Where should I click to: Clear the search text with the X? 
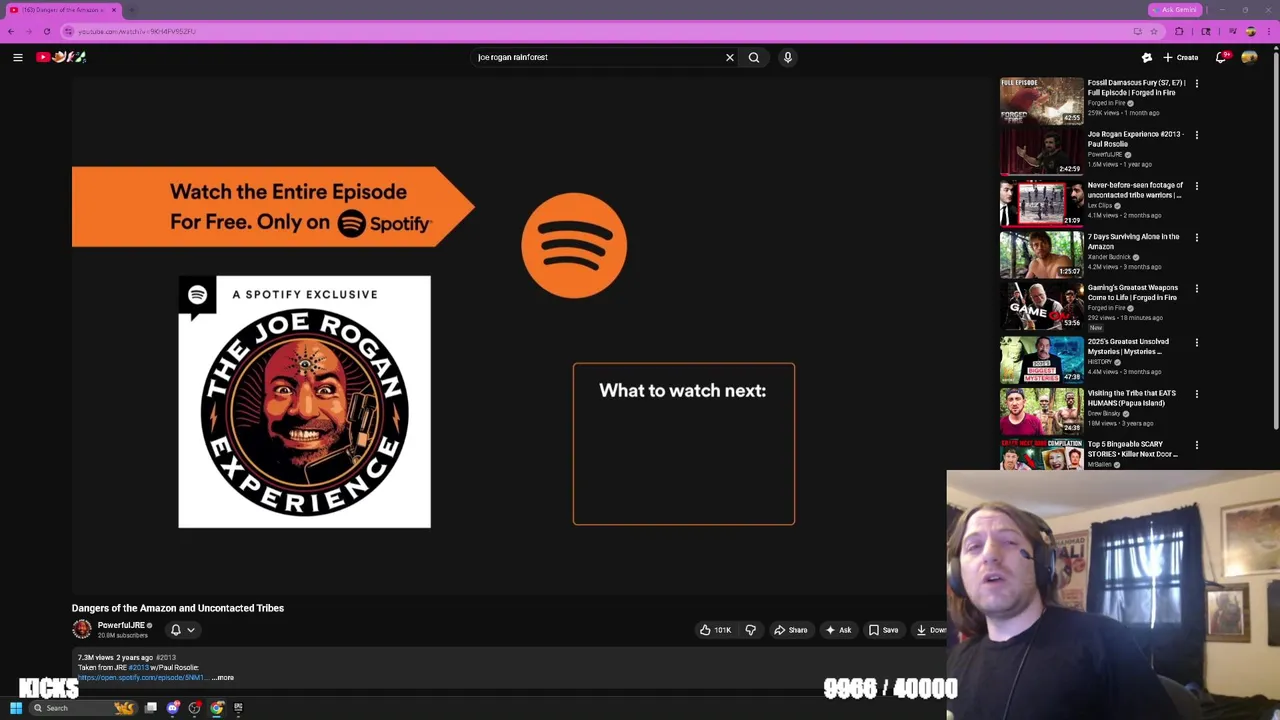[x=730, y=57]
